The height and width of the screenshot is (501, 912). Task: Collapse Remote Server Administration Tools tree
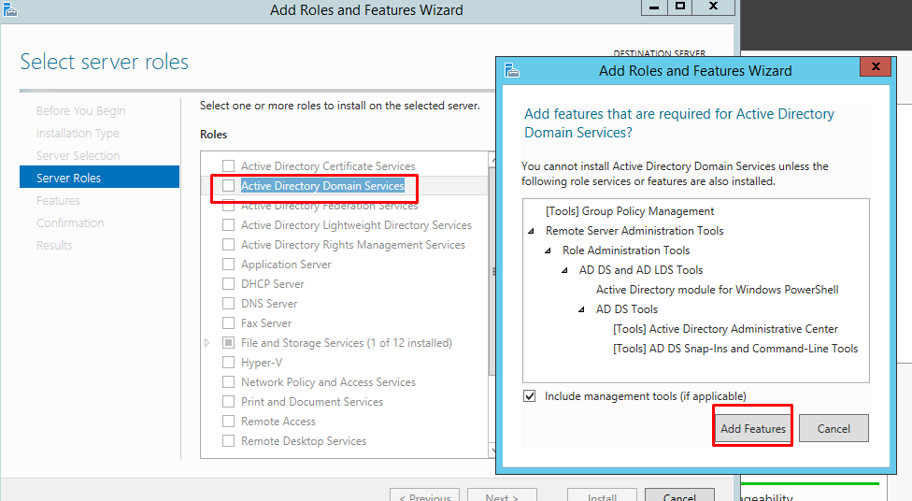pos(533,231)
